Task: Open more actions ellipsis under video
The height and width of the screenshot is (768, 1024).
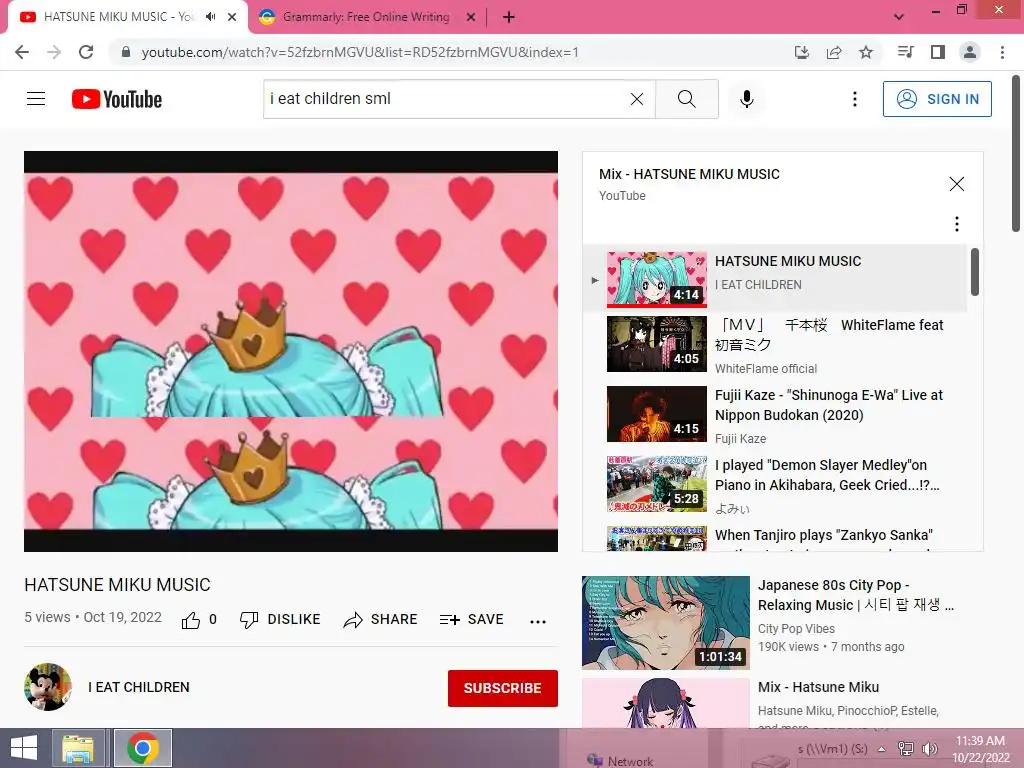Action: [537, 621]
